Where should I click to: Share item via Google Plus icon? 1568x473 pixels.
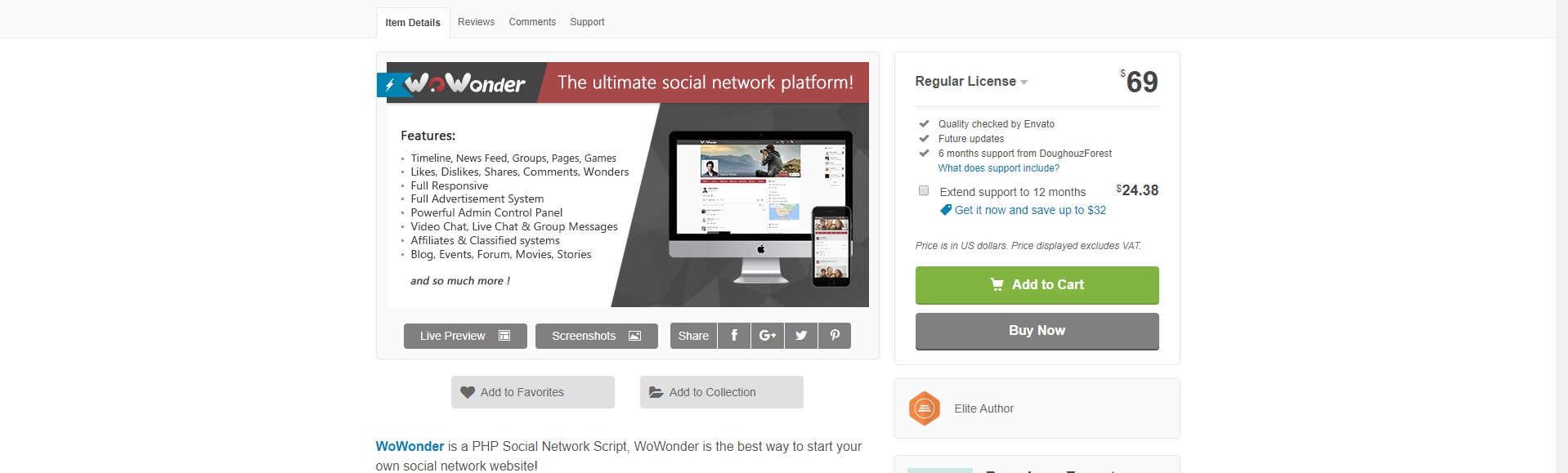pyautogui.click(x=768, y=336)
